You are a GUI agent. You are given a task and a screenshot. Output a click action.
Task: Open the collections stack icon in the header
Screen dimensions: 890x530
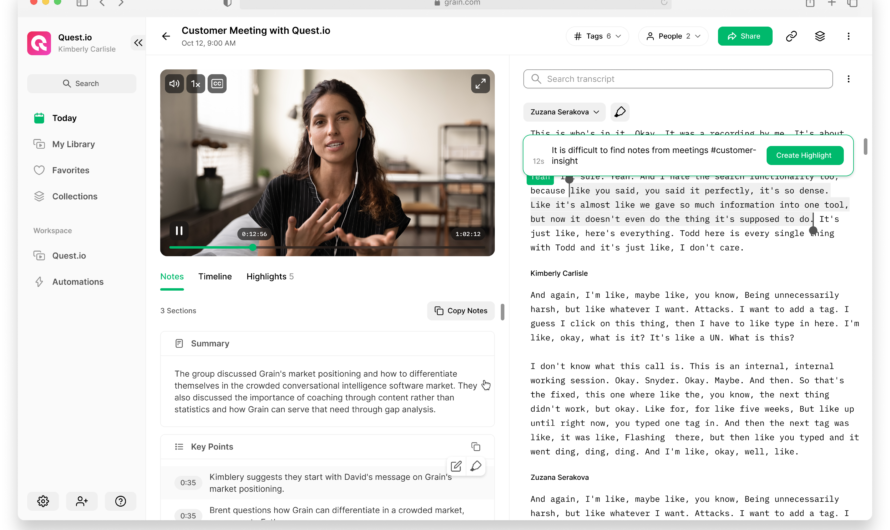[x=820, y=36]
